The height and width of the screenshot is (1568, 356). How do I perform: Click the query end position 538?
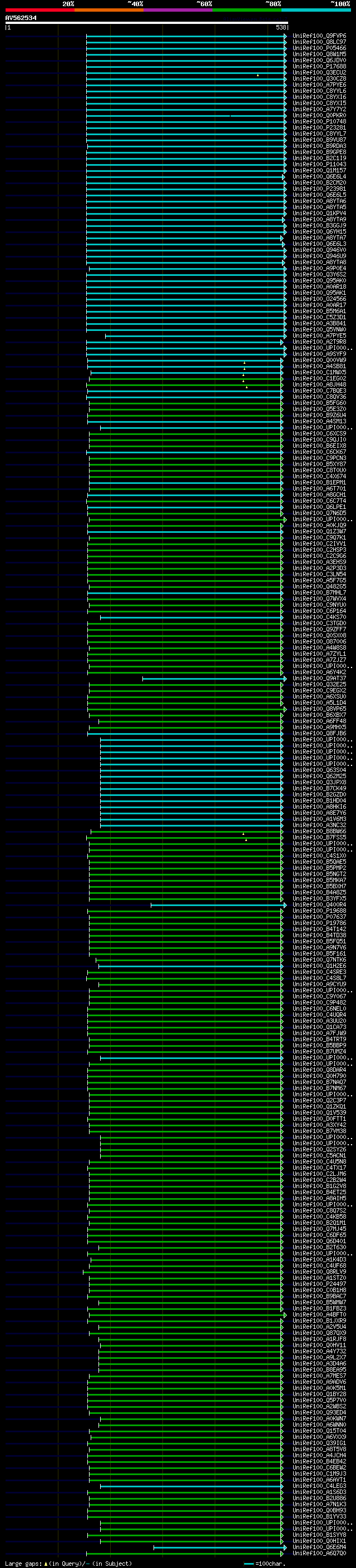[x=280, y=27]
